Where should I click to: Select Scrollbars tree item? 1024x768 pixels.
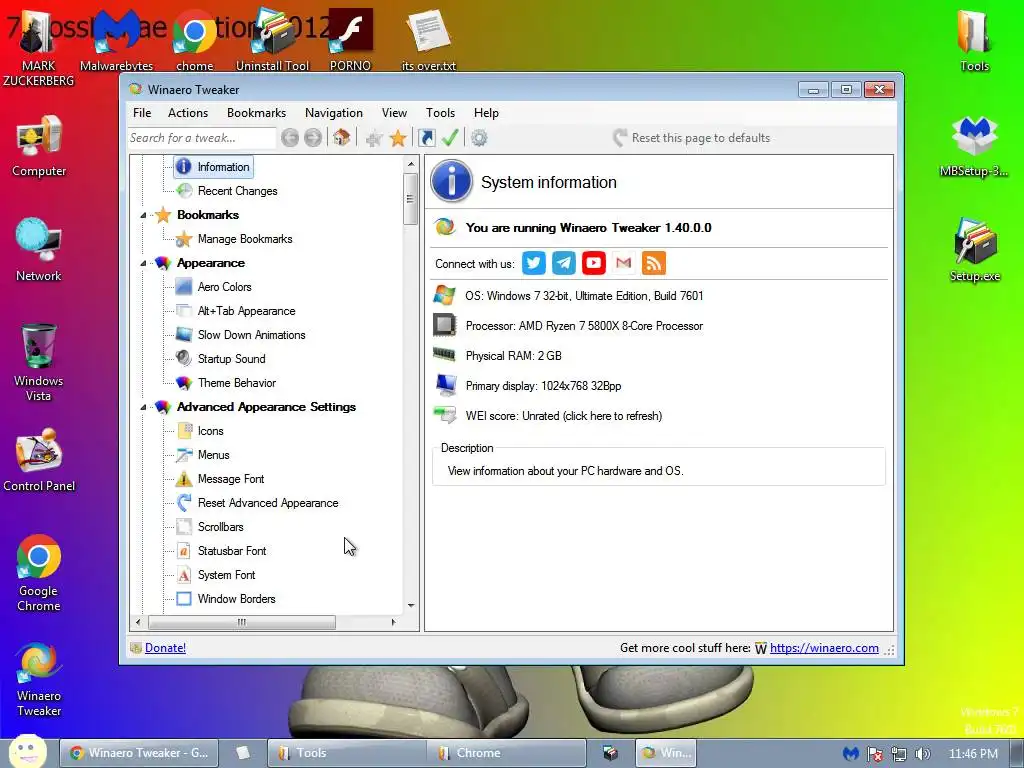click(220, 527)
